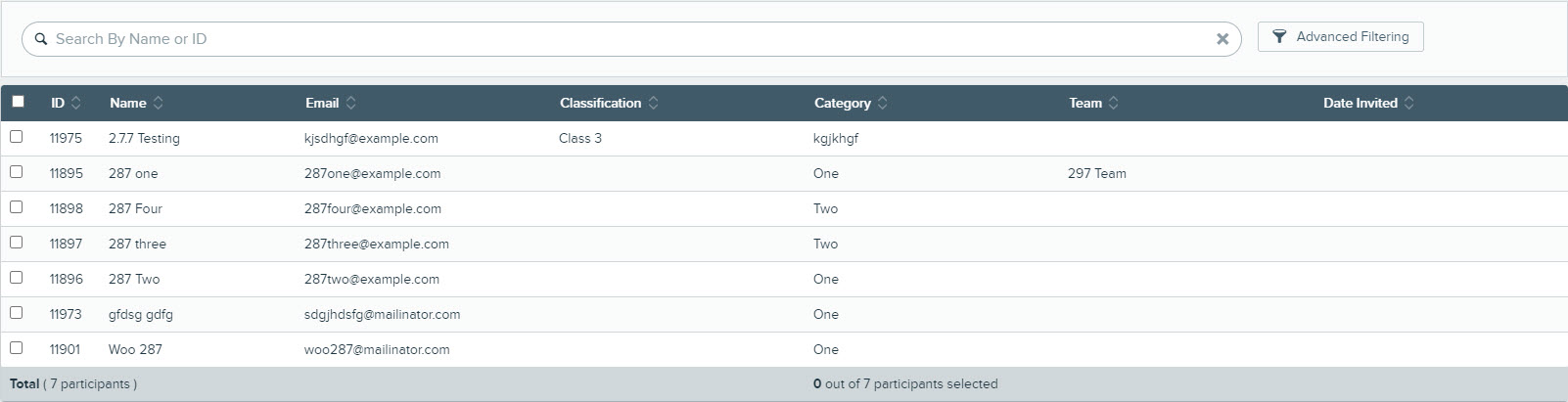Click the name 287 Four

click(x=135, y=208)
